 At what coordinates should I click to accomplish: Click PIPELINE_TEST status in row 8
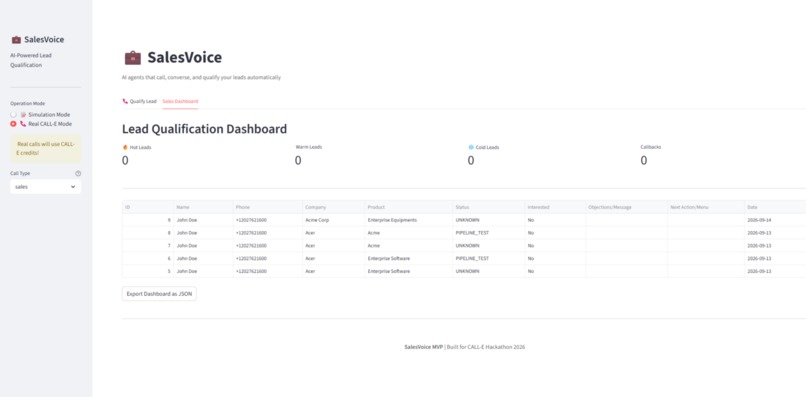coord(488,233)
